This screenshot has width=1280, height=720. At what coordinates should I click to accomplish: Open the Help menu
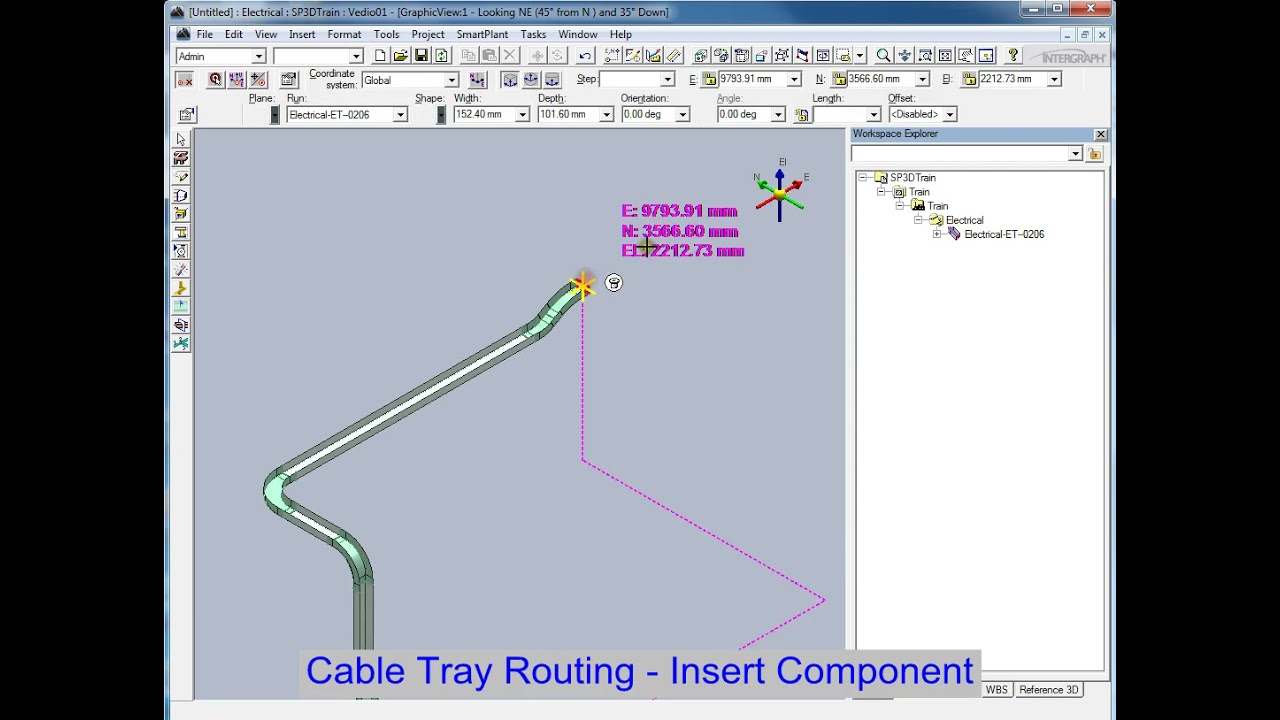[x=621, y=34]
